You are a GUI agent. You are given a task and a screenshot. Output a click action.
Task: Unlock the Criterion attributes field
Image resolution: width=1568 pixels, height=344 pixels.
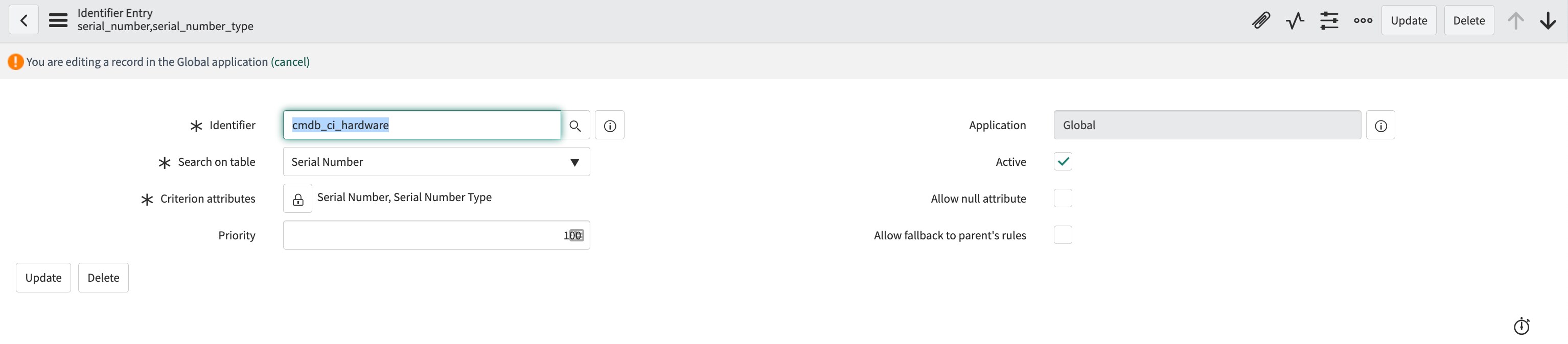pos(297,199)
